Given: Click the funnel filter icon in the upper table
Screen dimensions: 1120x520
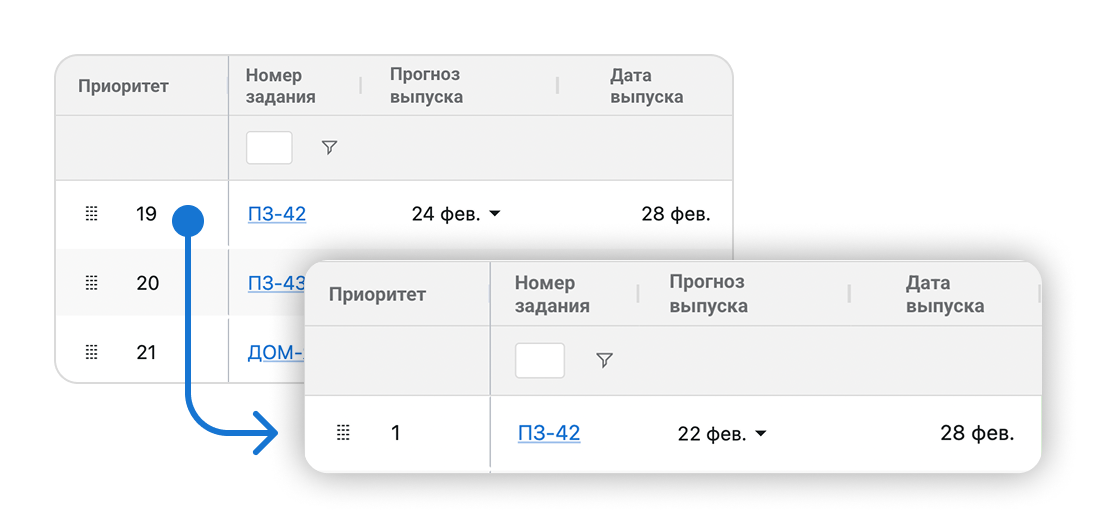Looking at the screenshot, I should pyautogui.click(x=329, y=147).
